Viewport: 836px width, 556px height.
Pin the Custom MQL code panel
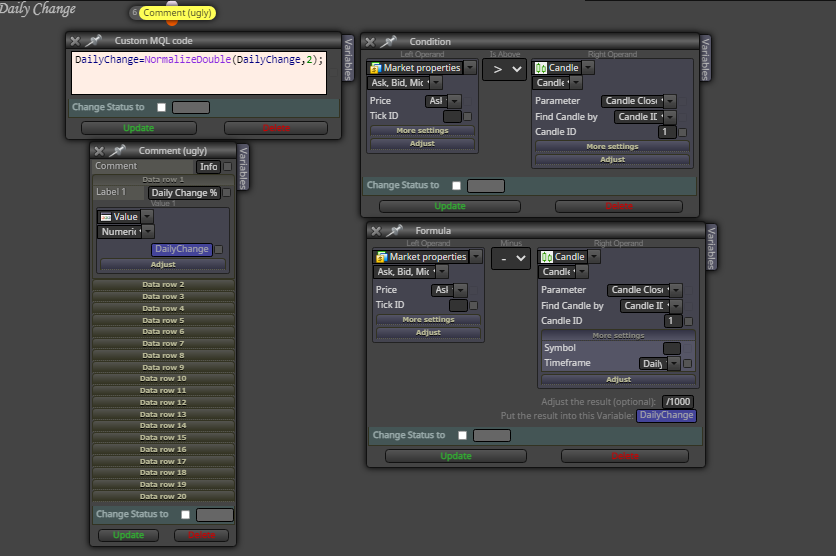94,41
